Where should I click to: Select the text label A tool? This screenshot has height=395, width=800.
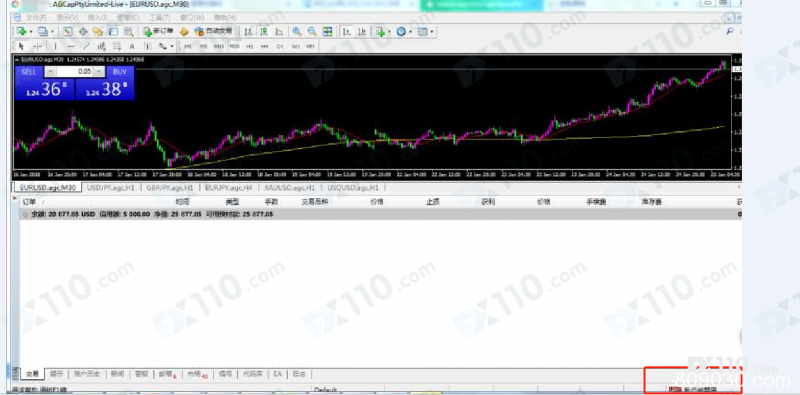pyautogui.click(x=132, y=46)
